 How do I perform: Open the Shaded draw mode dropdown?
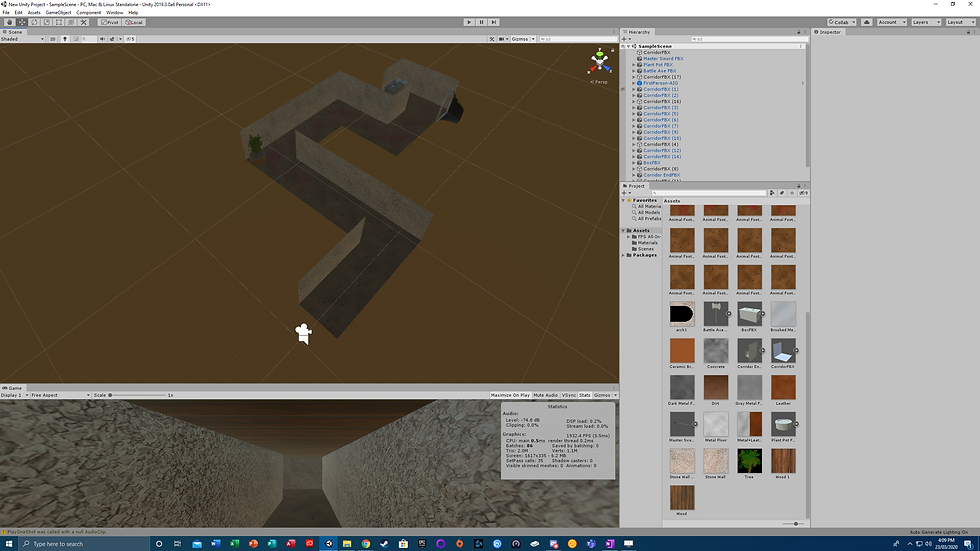pyautogui.click(x=22, y=39)
